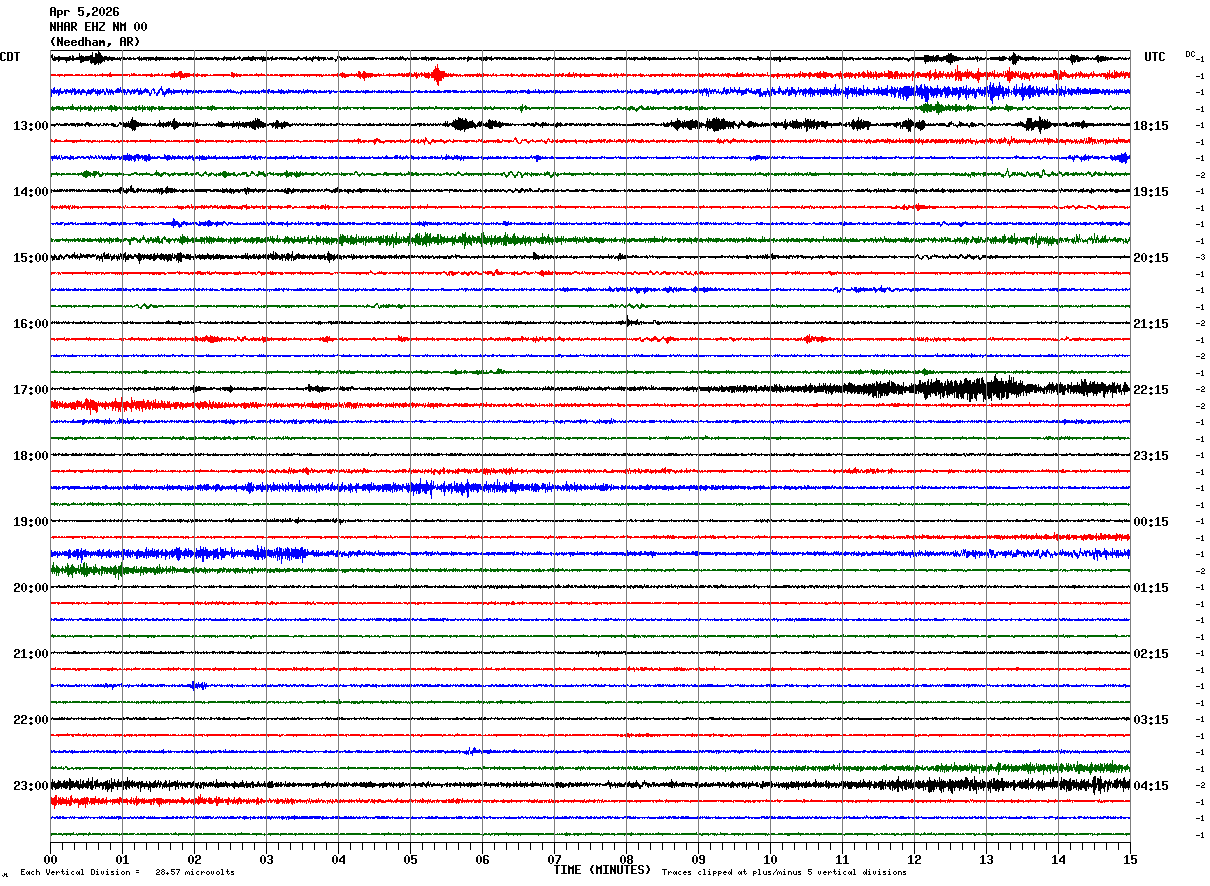Click the '06' minute tick on the time axis
This screenshot has height=886, width=1210.
(482, 859)
